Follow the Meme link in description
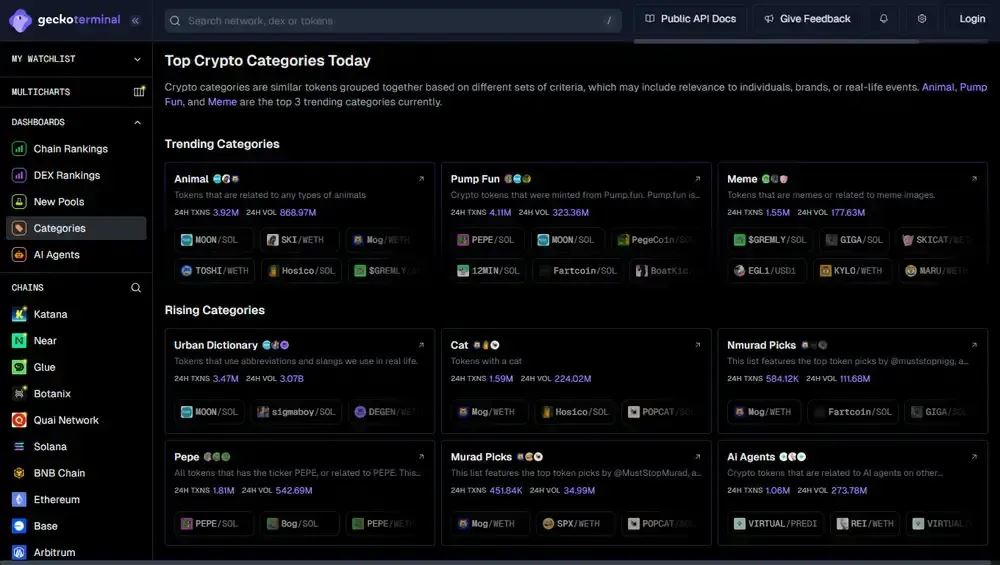 pos(222,101)
